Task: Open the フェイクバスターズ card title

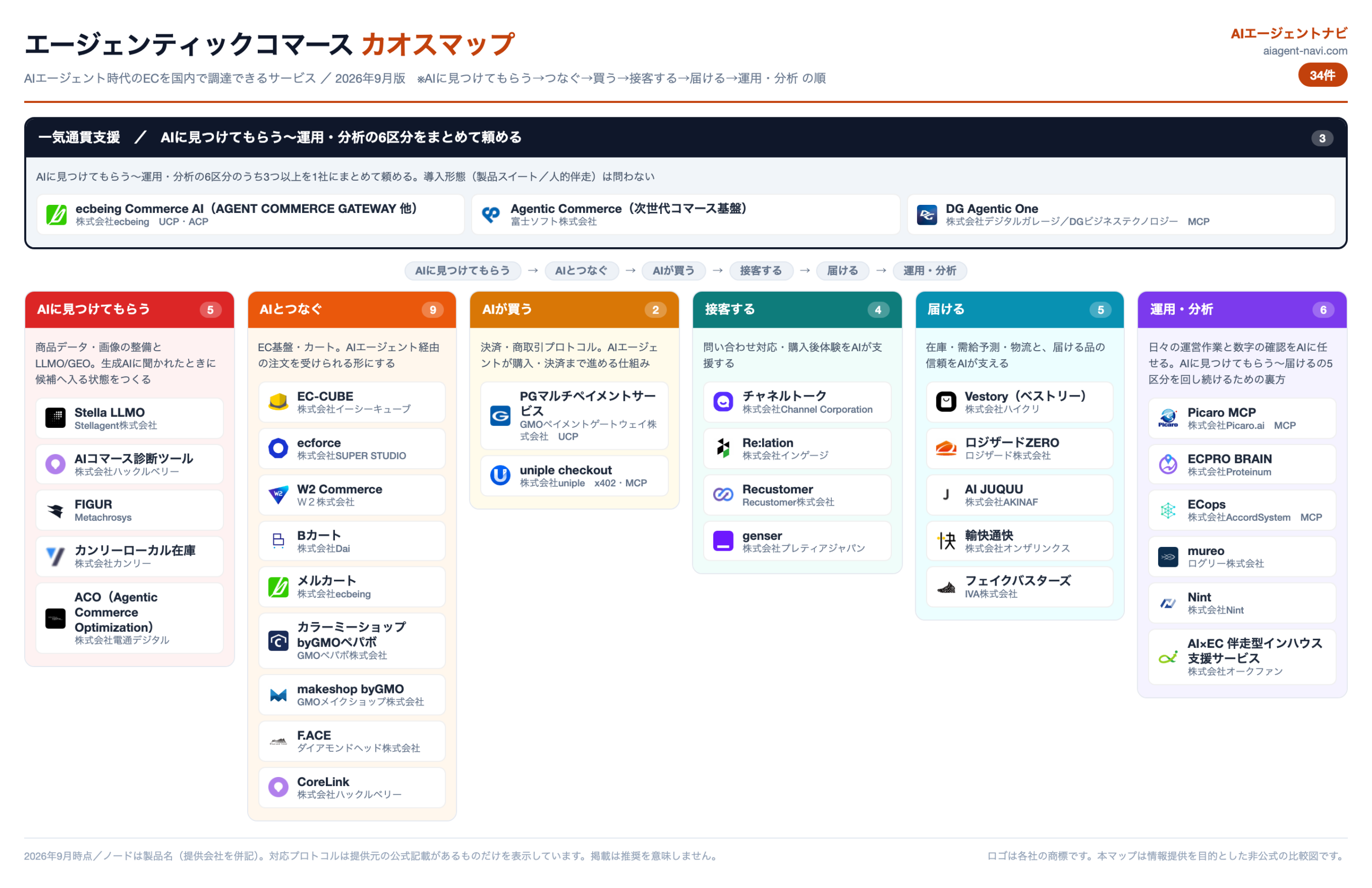Action: (x=1018, y=581)
